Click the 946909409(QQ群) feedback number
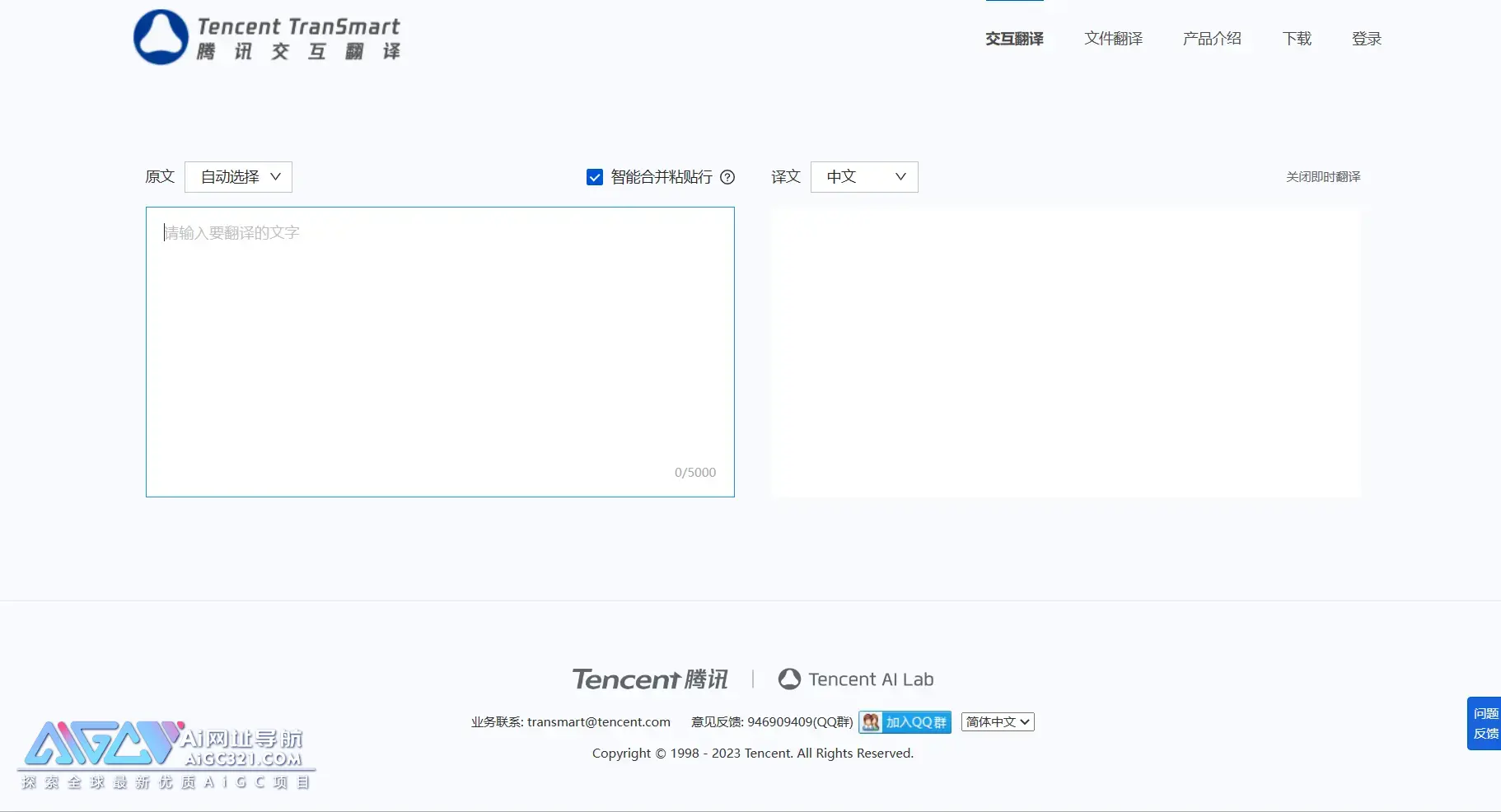Viewport: 1501px width, 812px height. (x=800, y=722)
